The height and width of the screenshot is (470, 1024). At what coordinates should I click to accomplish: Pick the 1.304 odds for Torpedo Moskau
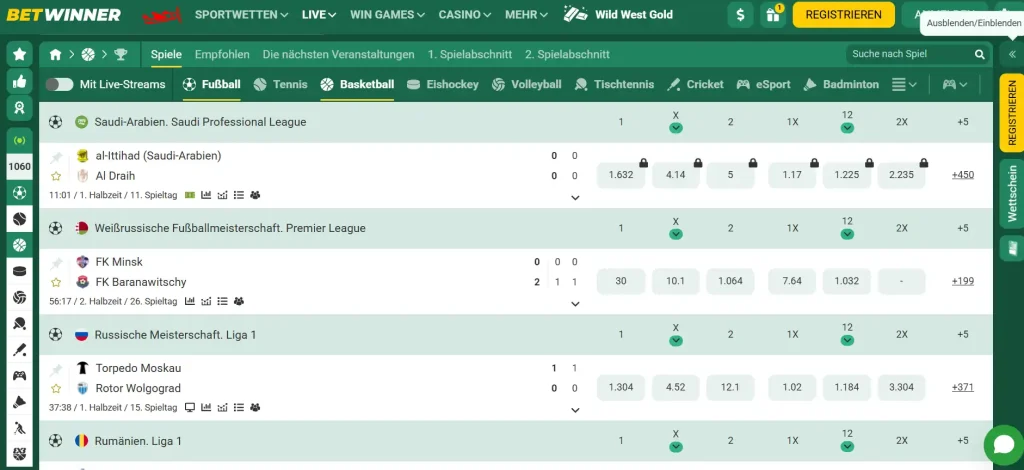pos(620,387)
